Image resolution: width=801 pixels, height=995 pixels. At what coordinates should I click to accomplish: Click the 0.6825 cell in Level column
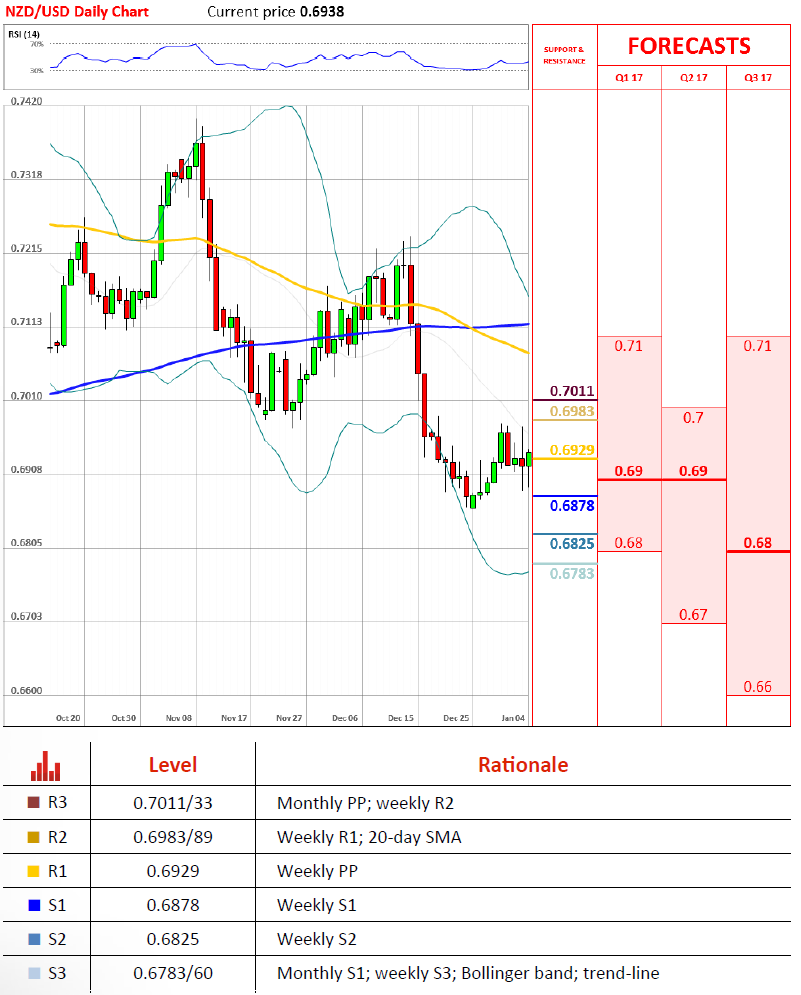coord(173,939)
